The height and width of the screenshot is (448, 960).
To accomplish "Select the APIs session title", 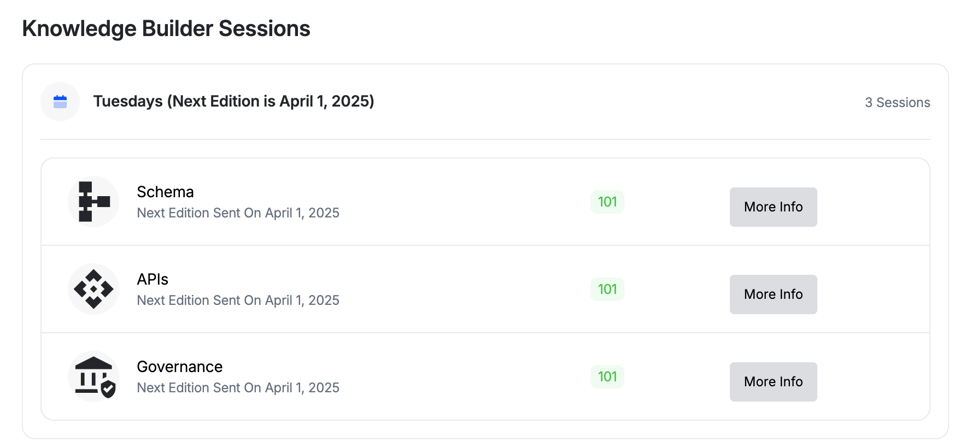I will (152, 279).
